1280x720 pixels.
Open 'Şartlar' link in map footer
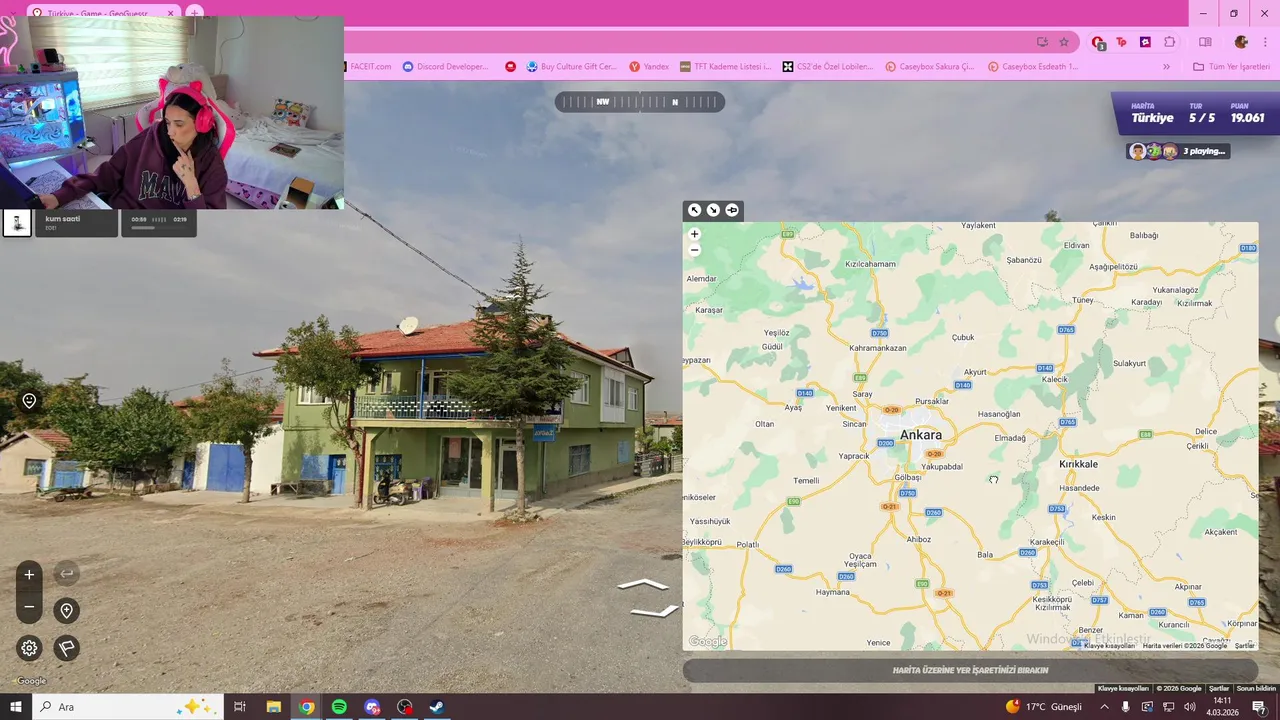1244,646
